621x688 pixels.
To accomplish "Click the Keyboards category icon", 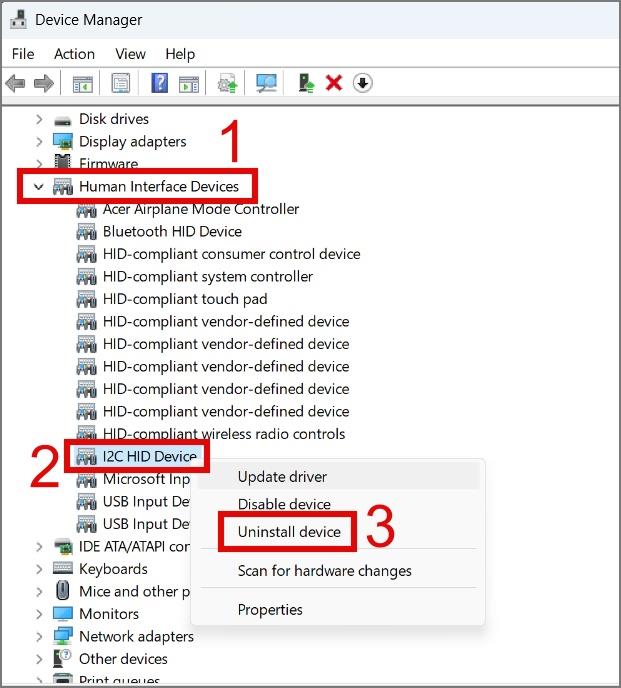I will tap(63, 569).
